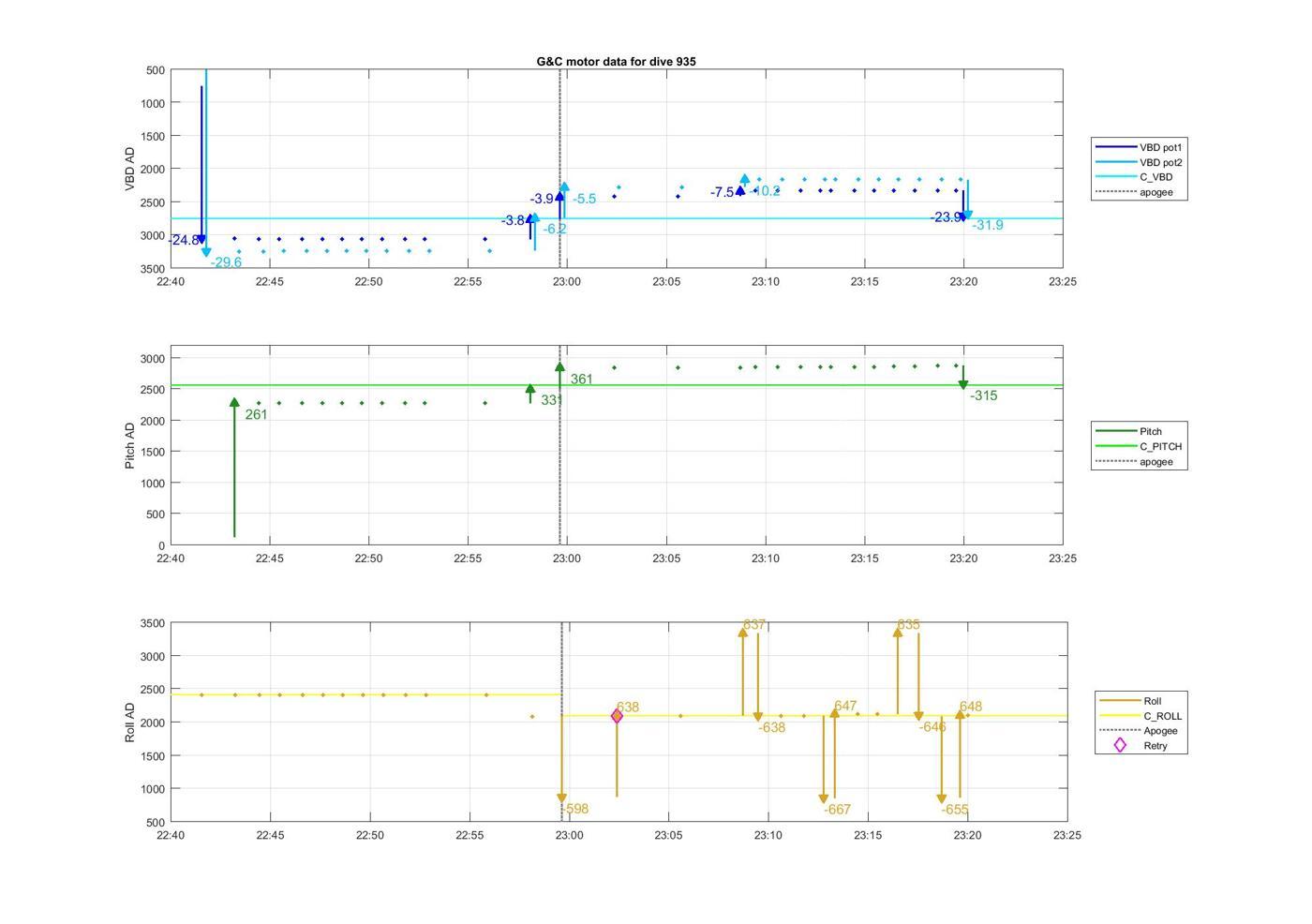
Task: Click the '-646' roll annotation
Action: pyautogui.click(x=933, y=727)
